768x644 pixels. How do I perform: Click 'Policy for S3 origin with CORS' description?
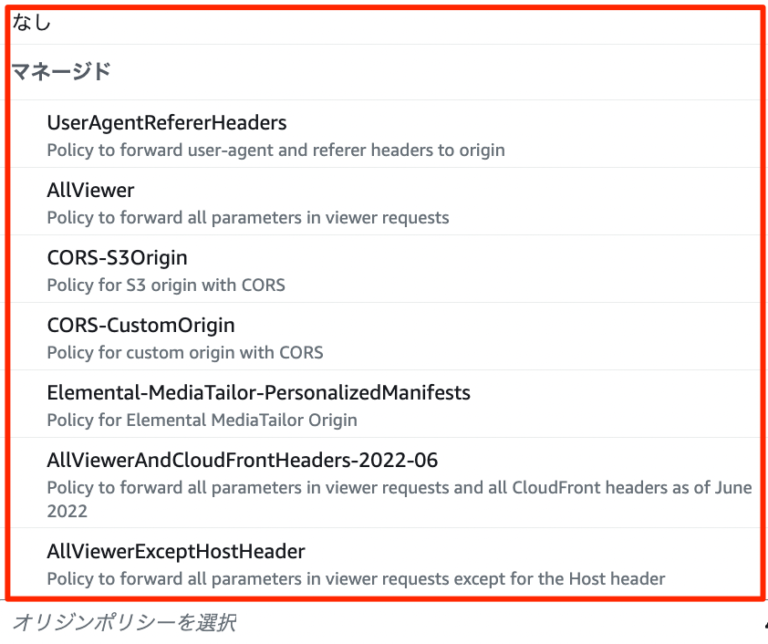coord(166,285)
